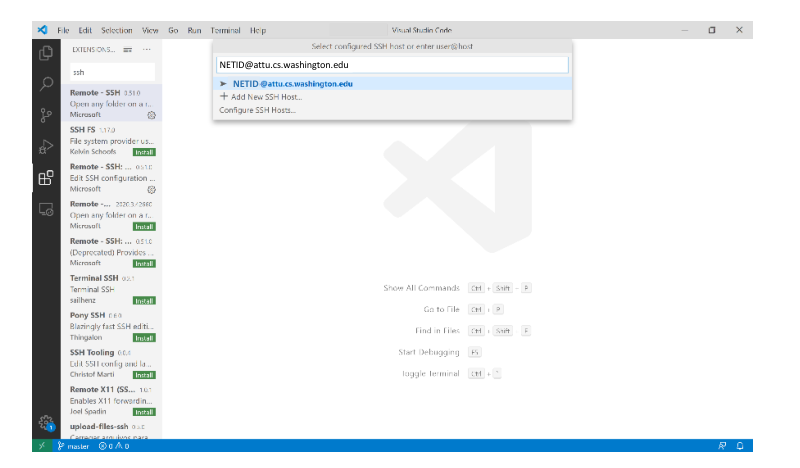The width and height of the screenshot is (800, 468).
Task: Open the Explorer view in activity bar
Action: point(46,53)
